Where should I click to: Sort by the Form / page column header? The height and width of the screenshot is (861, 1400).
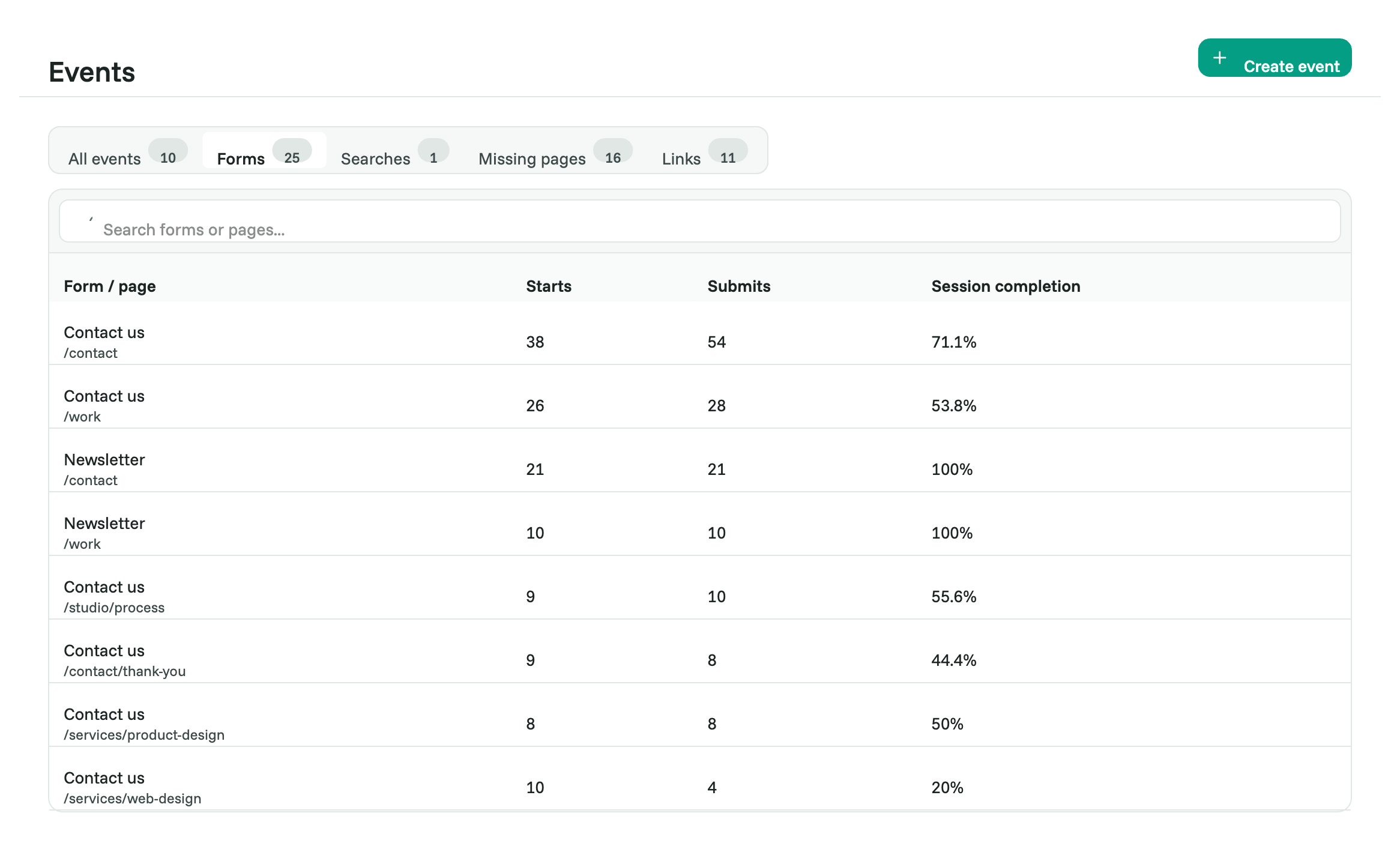pyautogui.click(x=110, y=286)
